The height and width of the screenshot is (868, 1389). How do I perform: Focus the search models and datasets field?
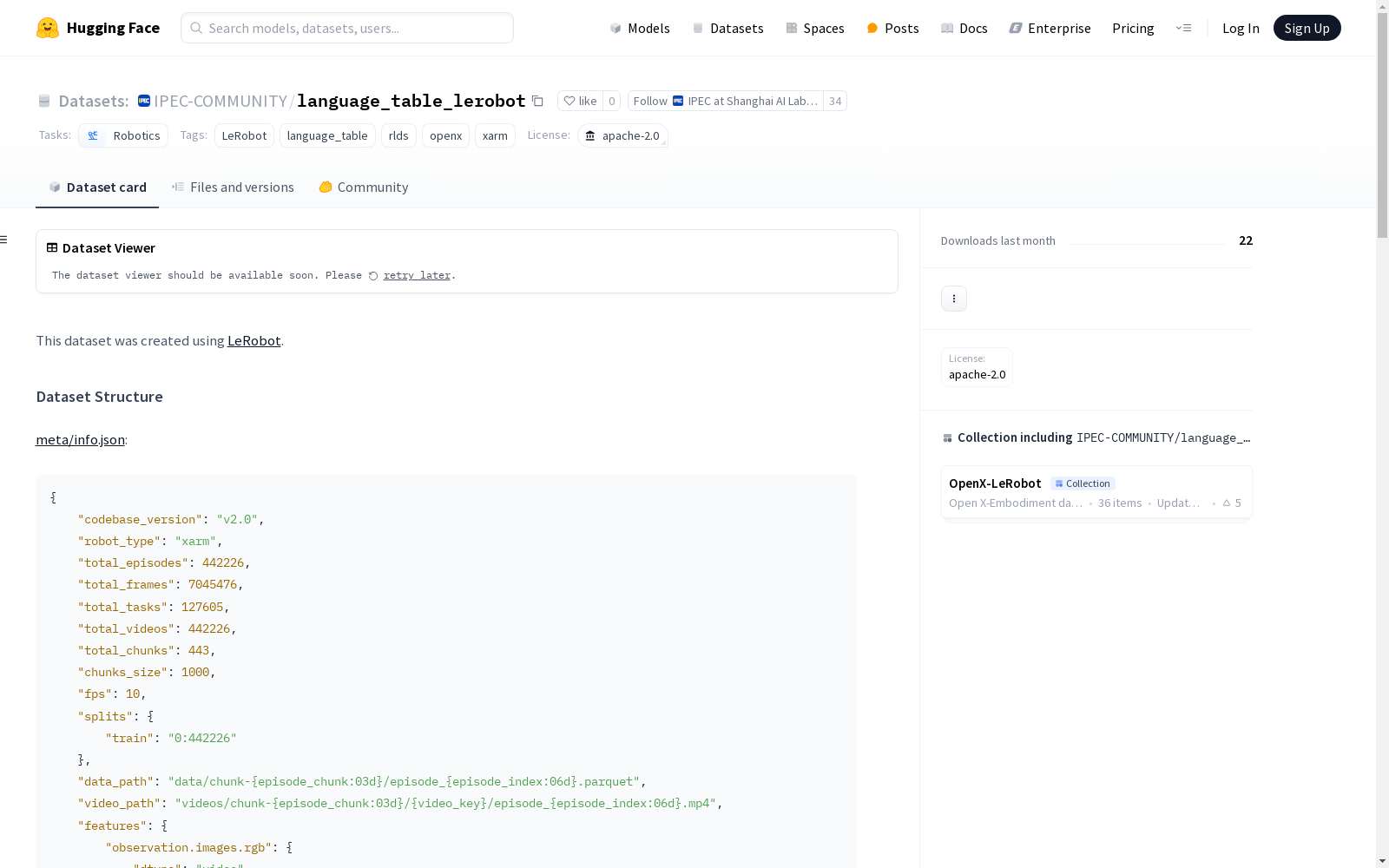pyautogui.click(x=347, y=28)
